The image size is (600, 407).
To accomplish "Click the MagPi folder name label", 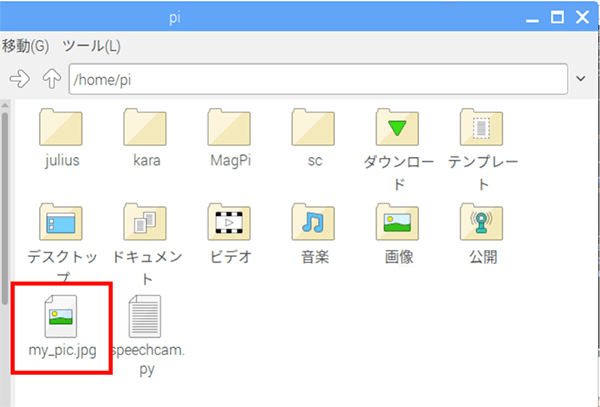I will point(231,161).
